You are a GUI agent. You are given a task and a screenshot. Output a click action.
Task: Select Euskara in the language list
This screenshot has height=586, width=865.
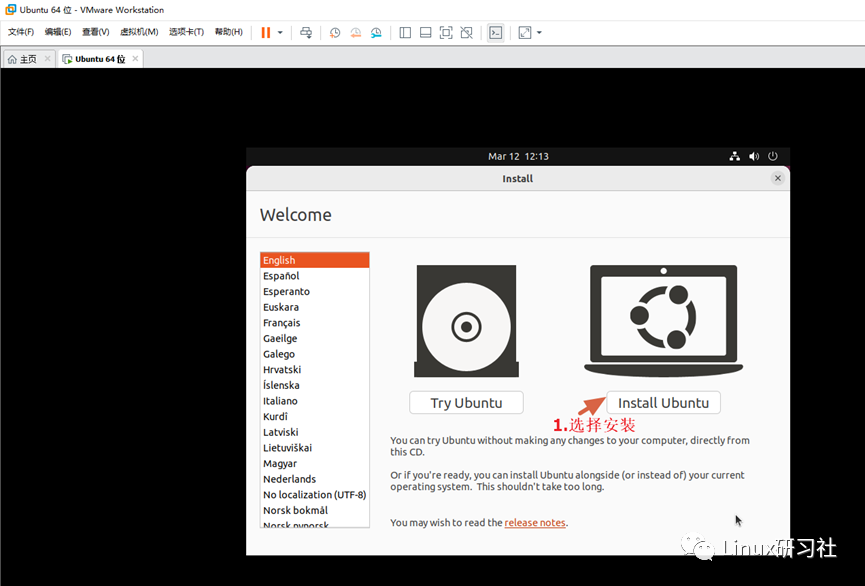coord(314,307)
